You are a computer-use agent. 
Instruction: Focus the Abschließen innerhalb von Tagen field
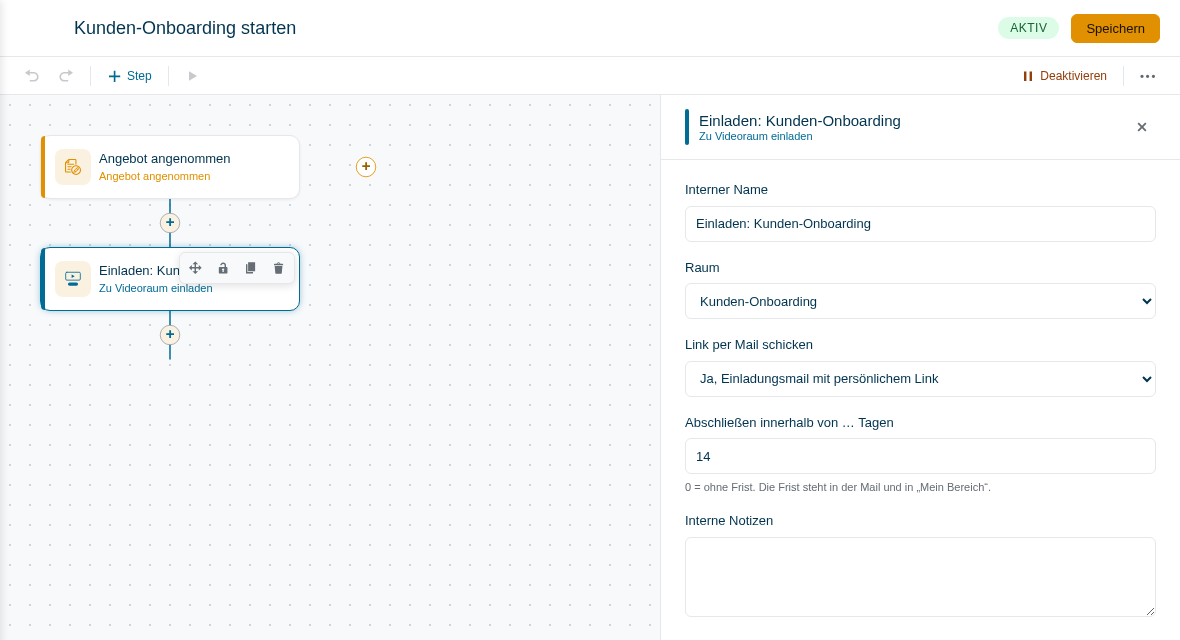[x=920, y=456]
